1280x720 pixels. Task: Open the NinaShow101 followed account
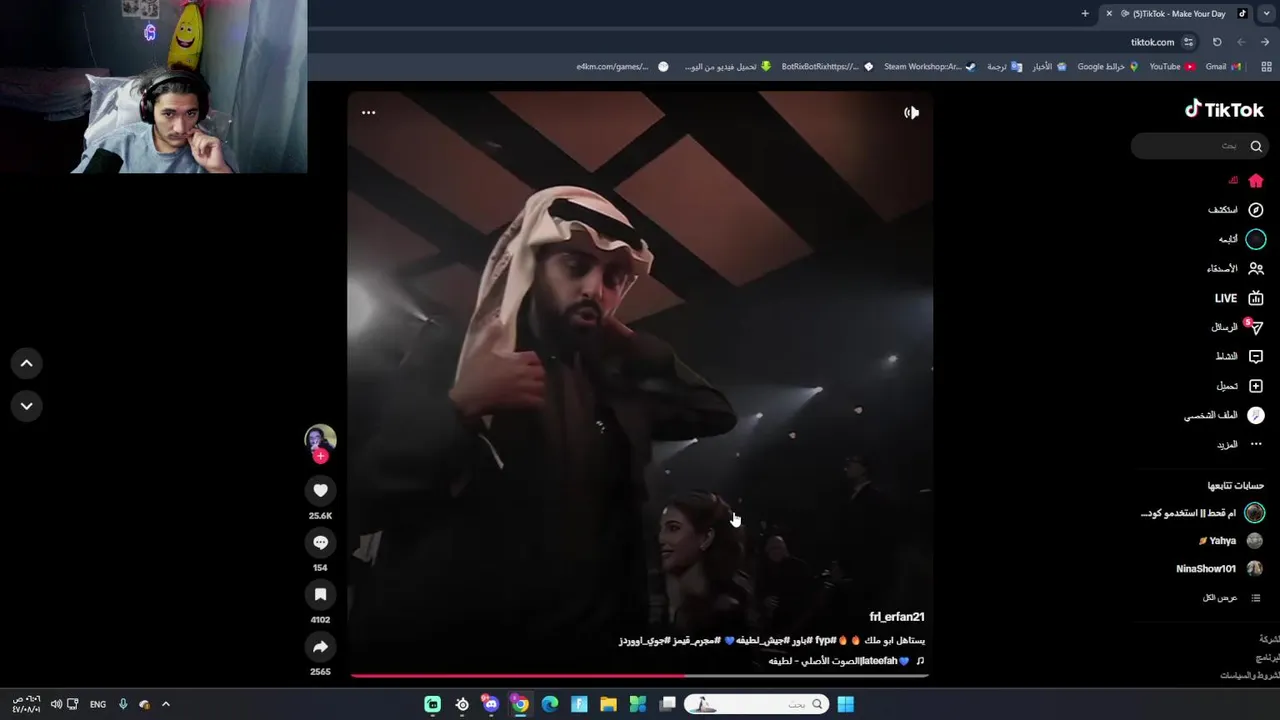1220,569
